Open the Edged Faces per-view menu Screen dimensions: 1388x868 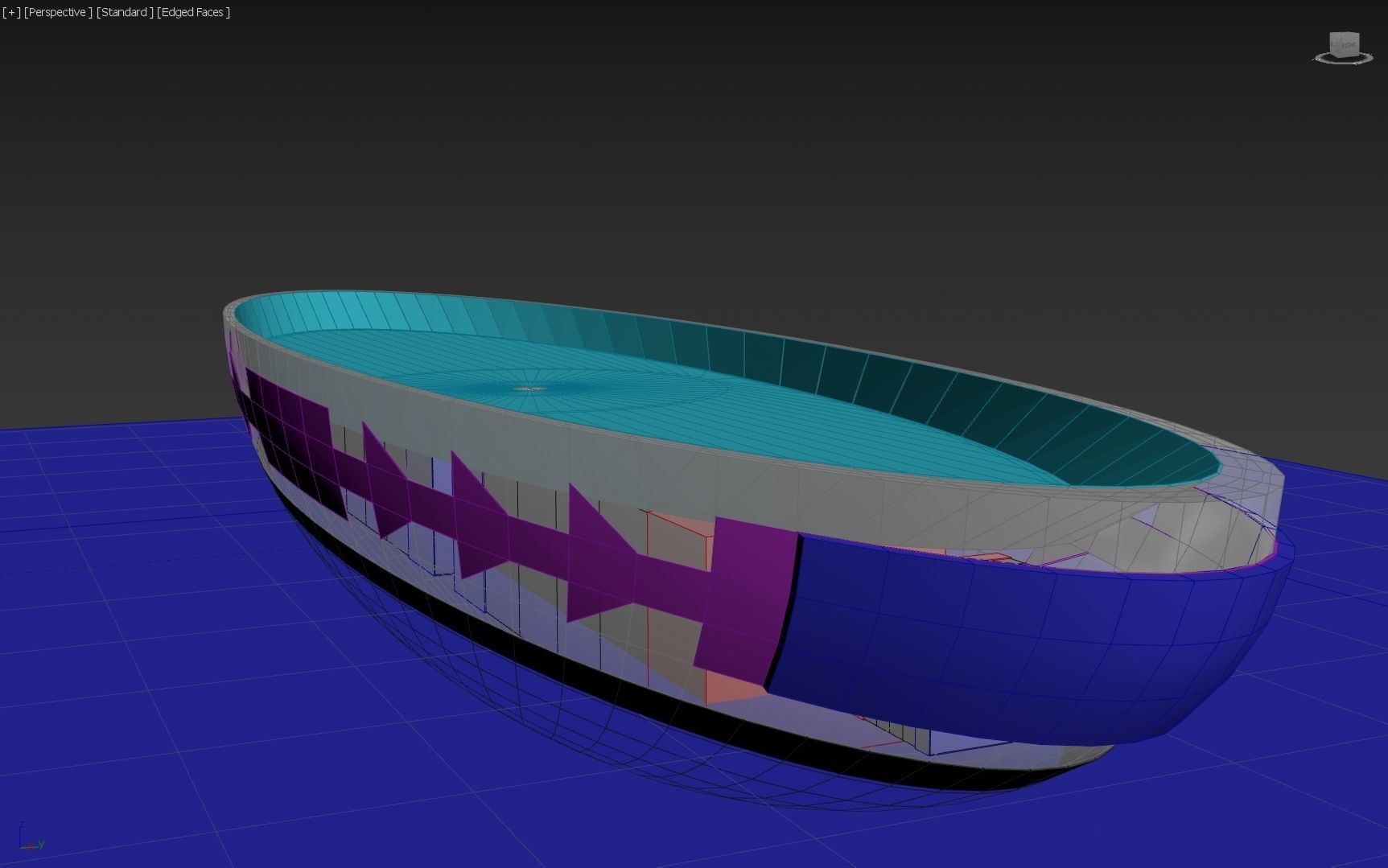point(194,12)
